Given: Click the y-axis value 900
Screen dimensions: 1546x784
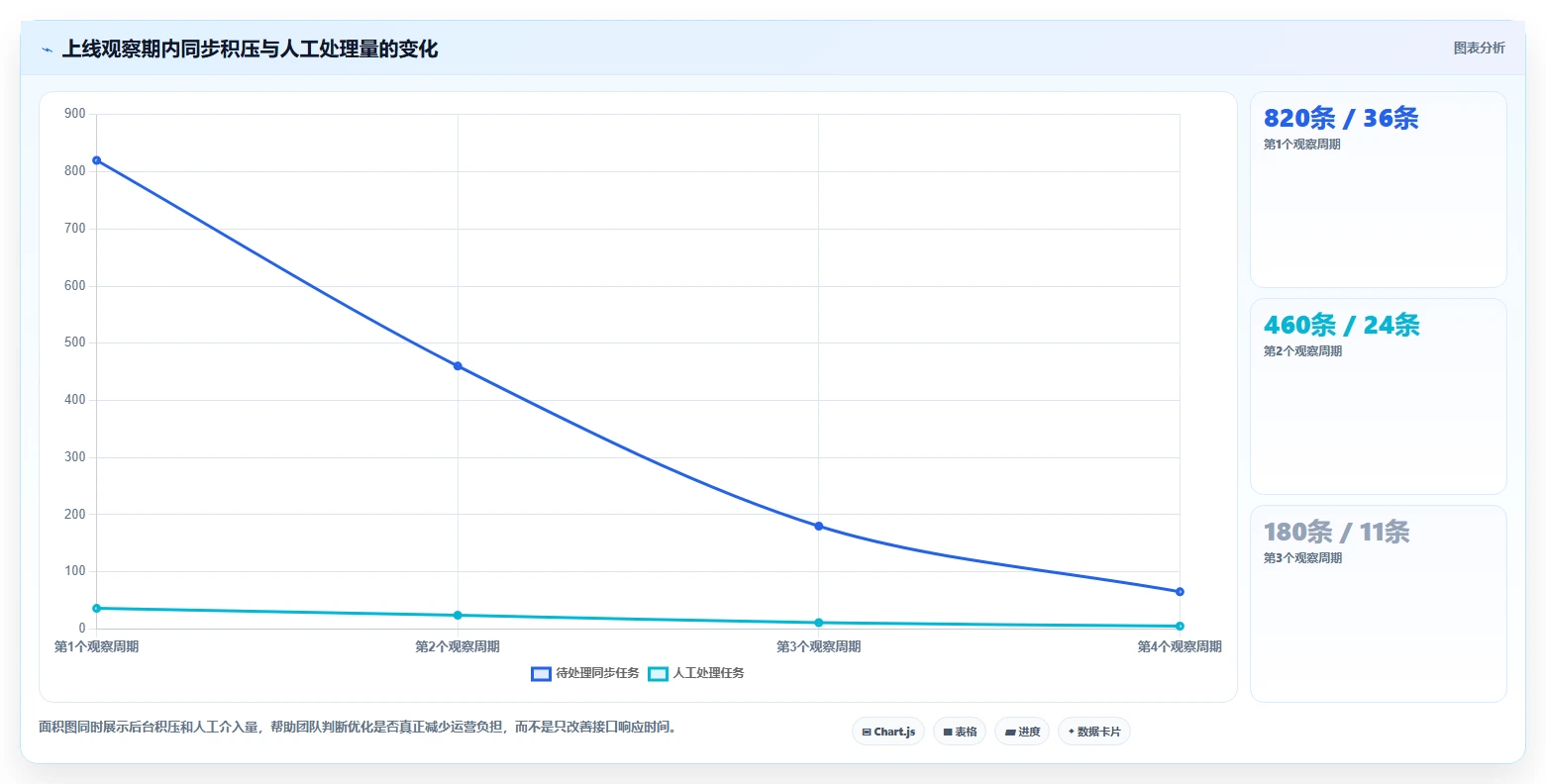Looking at the screenshot, I should [75, 114].
